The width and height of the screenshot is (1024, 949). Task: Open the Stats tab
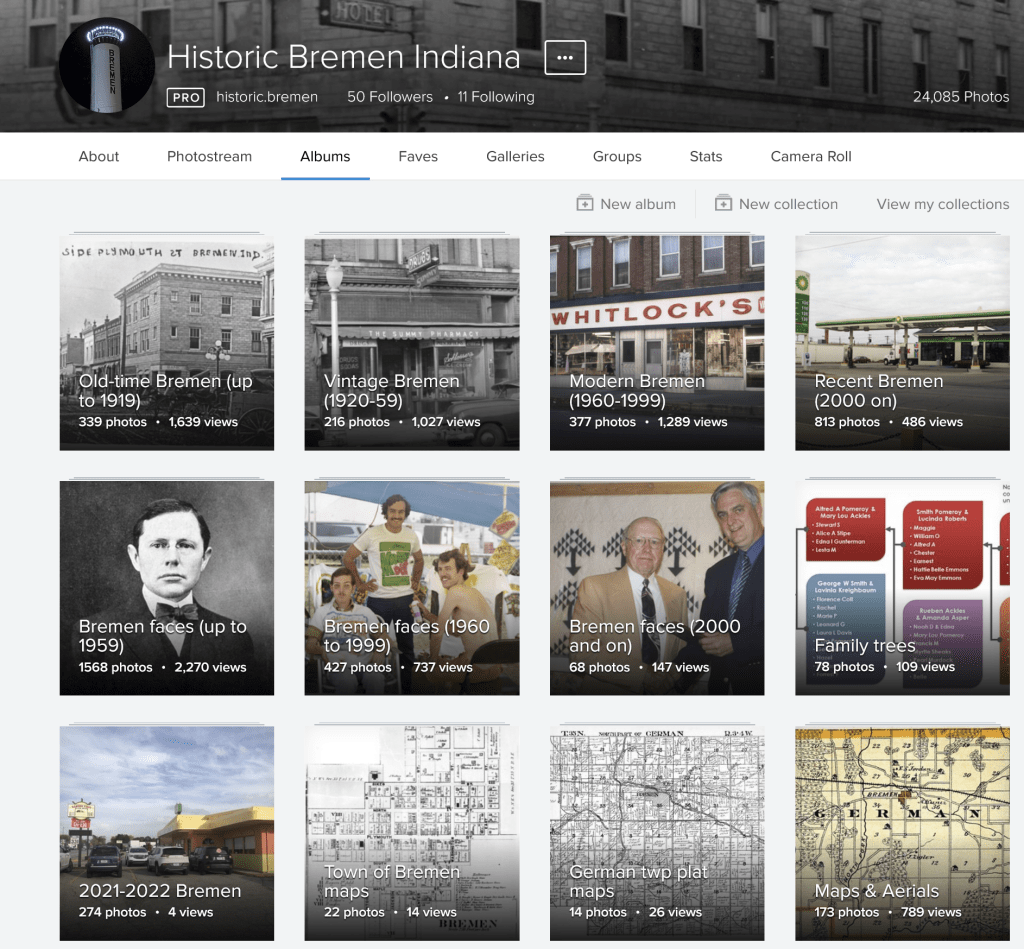[706, 156]
